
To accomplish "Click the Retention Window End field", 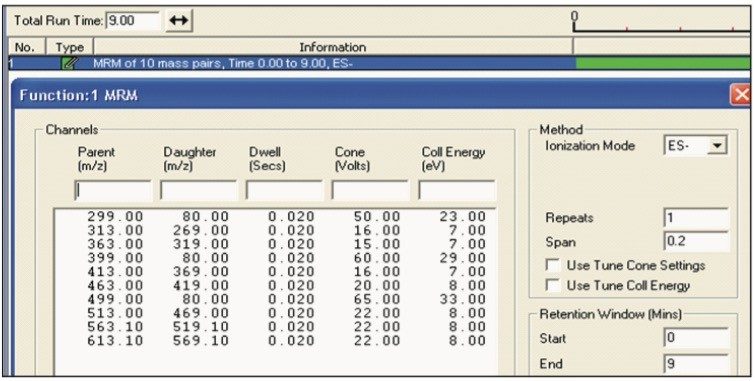I will click(x=696, y=364).
